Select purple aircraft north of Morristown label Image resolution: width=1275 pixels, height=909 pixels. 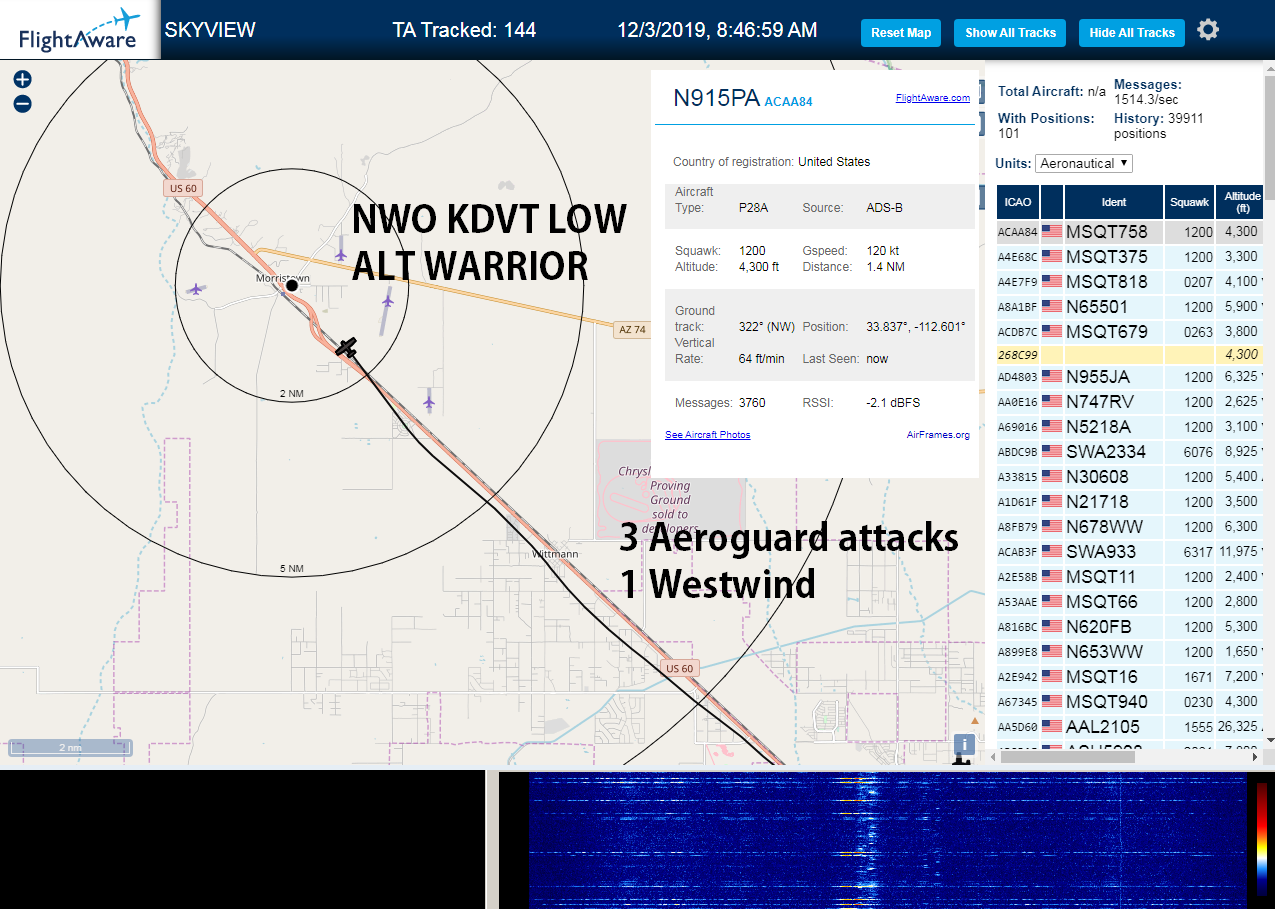[x=341, y=256]
